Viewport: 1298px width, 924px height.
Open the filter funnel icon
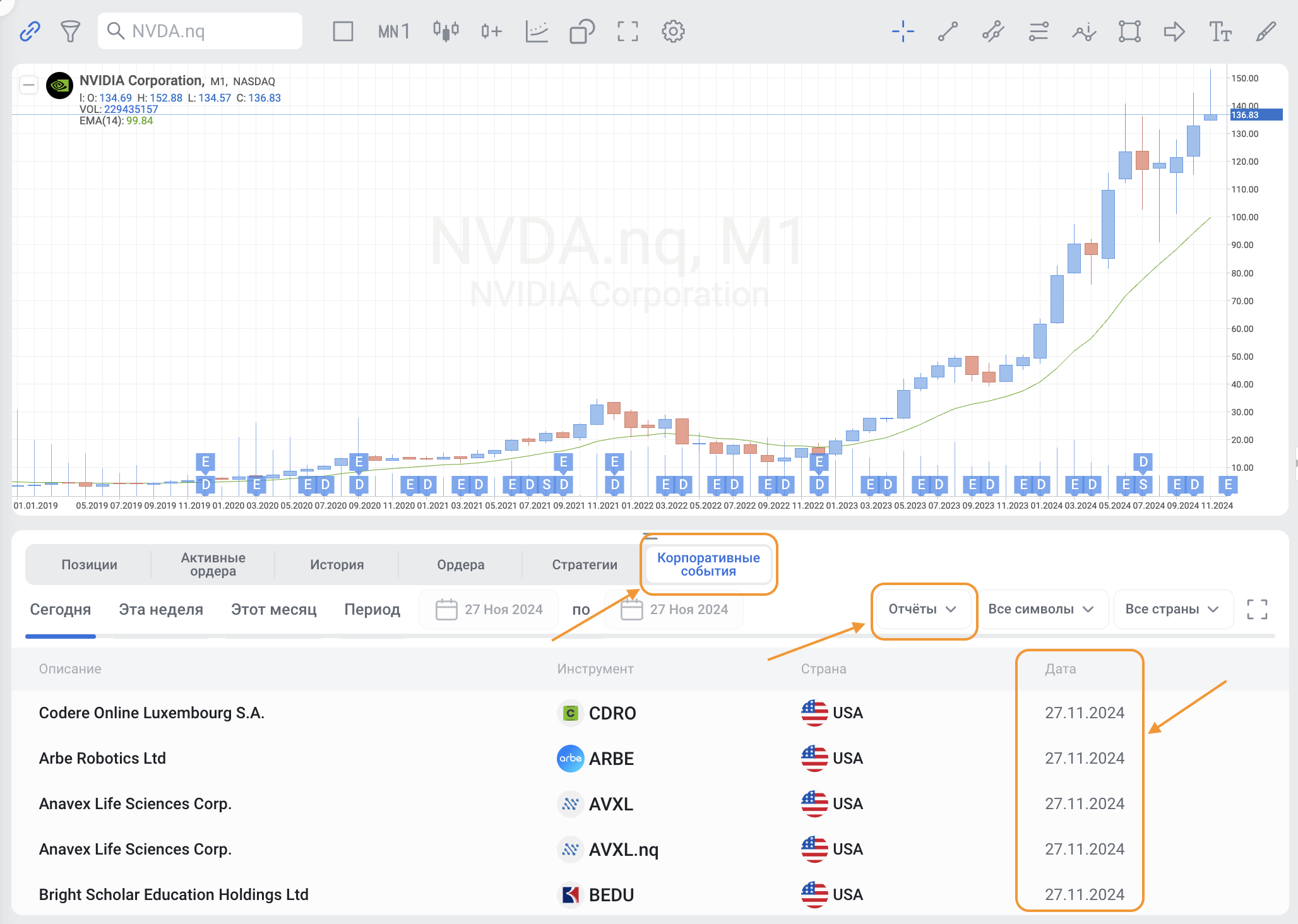tap(70, 31)
